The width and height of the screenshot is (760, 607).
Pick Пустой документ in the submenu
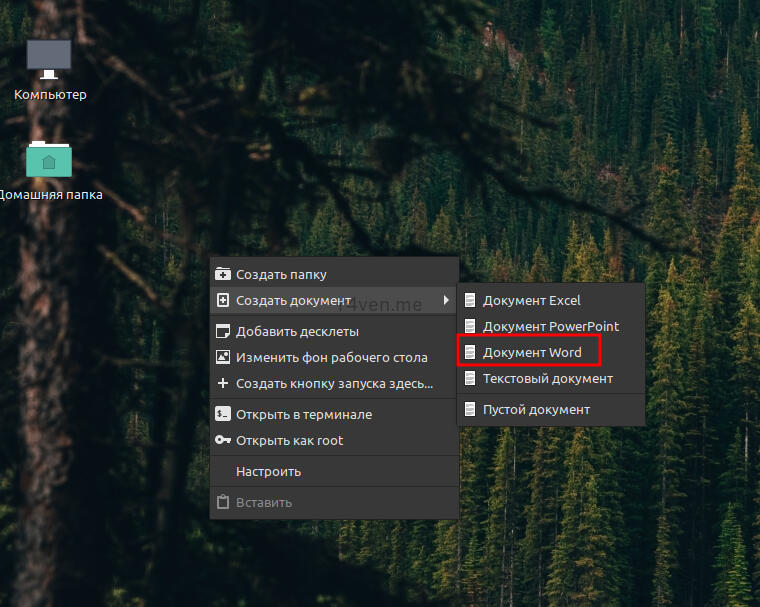pos(536,409)
